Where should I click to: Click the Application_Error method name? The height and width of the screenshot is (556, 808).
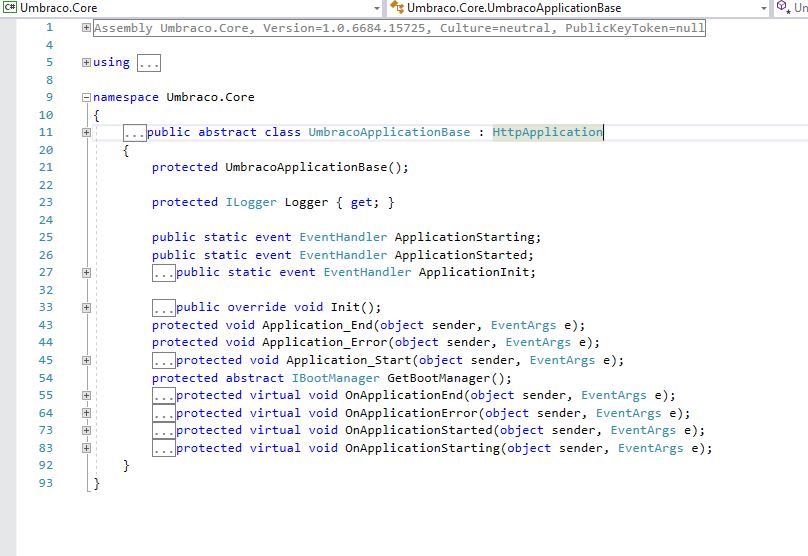(x=325, y=343)
